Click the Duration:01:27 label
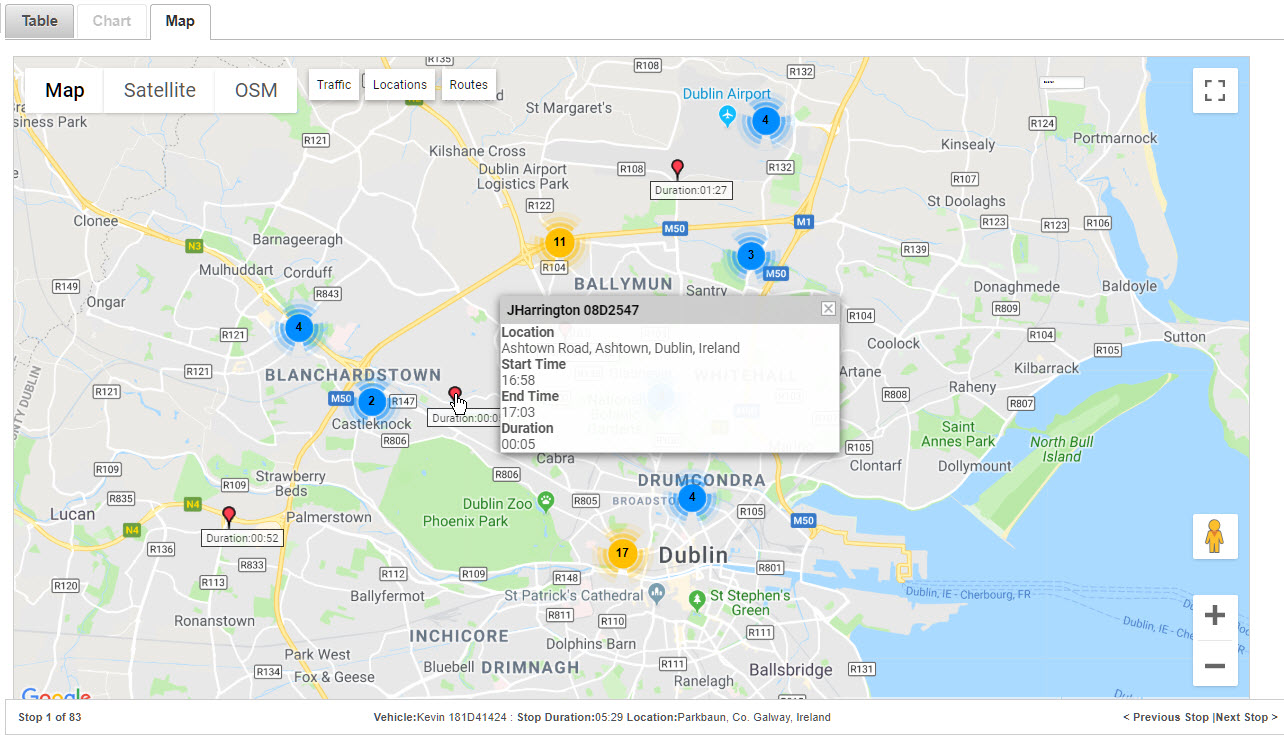Image resolution: width=1284 pixels, height=737 pixels. (691, 190)
